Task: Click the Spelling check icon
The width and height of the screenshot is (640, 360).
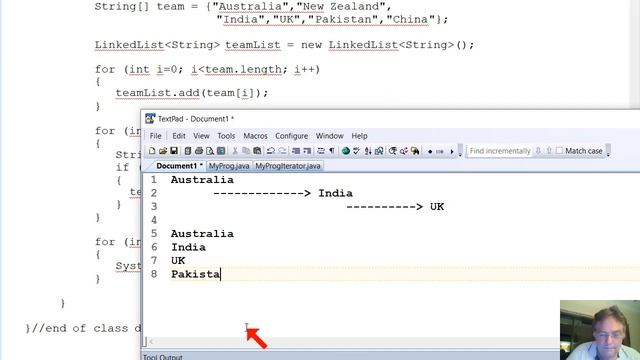Action: (x=357, y=151)
